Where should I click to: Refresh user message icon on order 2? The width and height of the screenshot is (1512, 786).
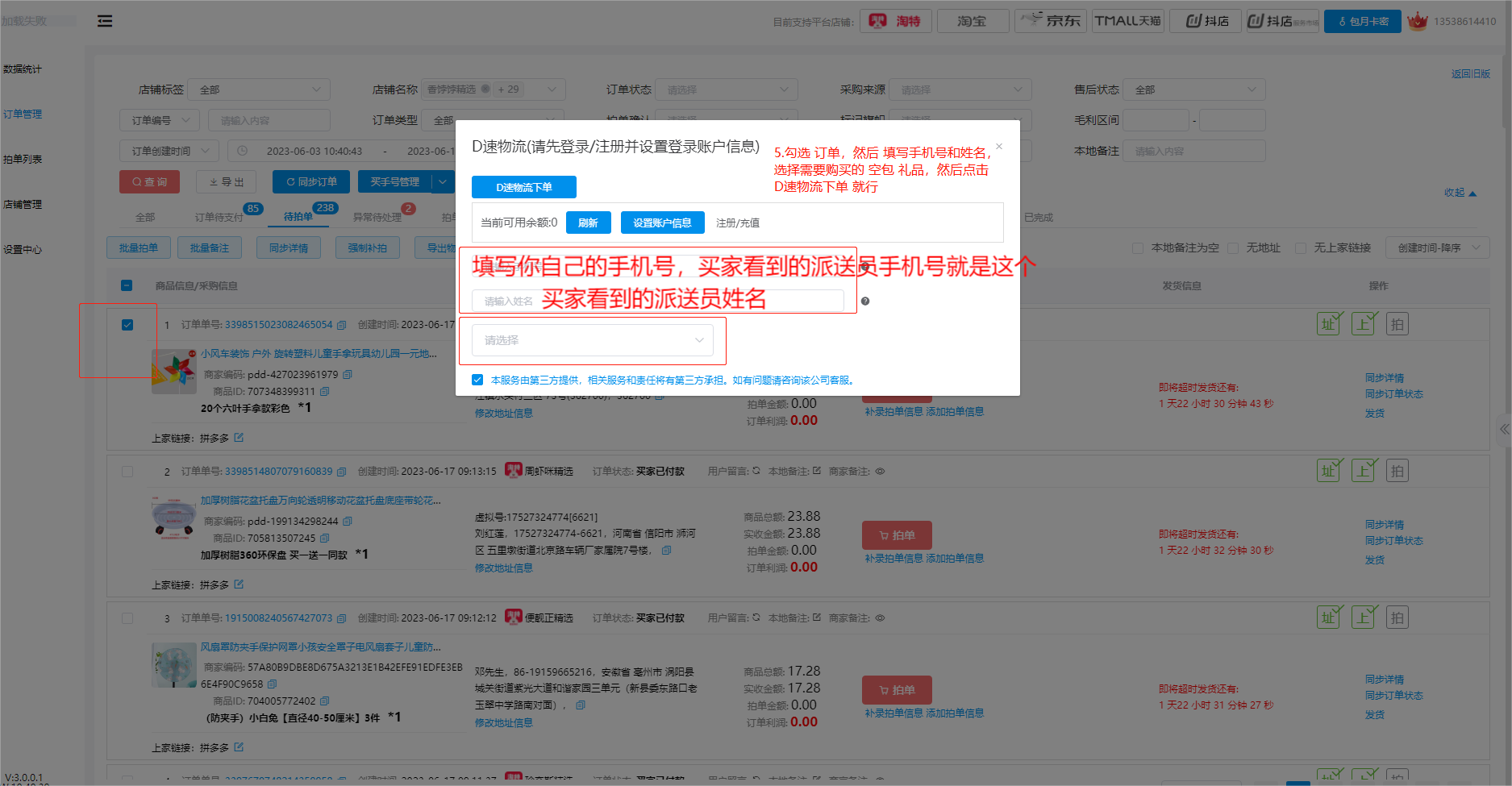tap(756, 471)
